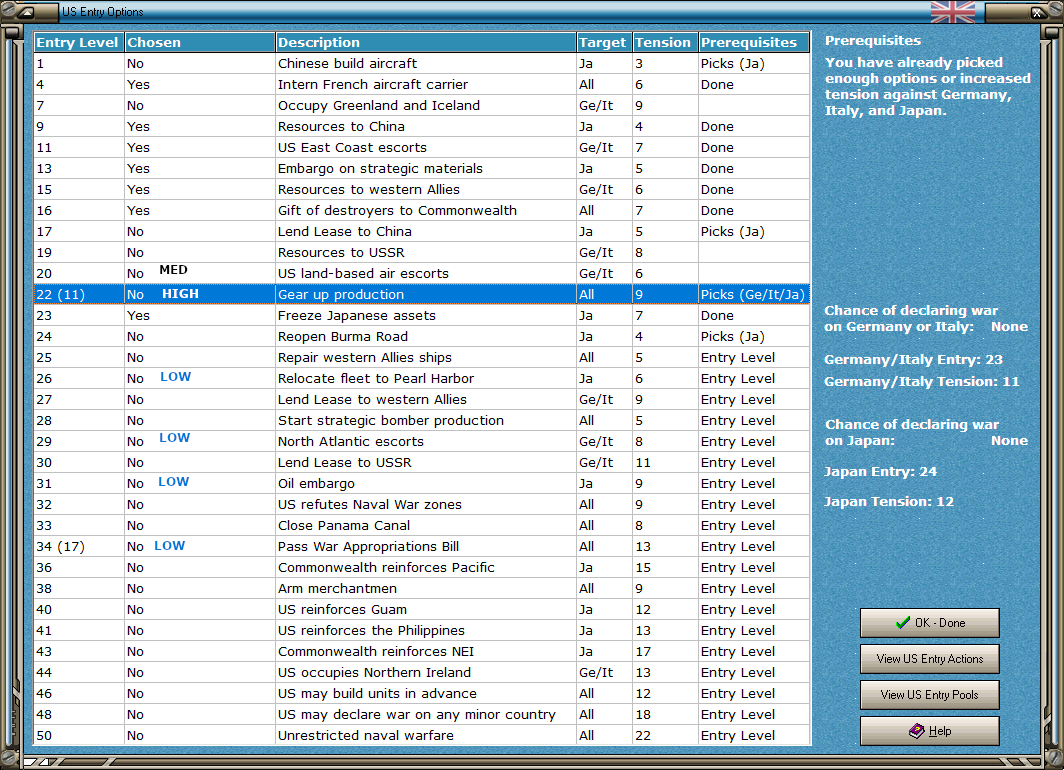Image resolution: width=1064 pixels, height=770 pixels.
Task: Open View US Entry Actions
Action: coord(929,659)
